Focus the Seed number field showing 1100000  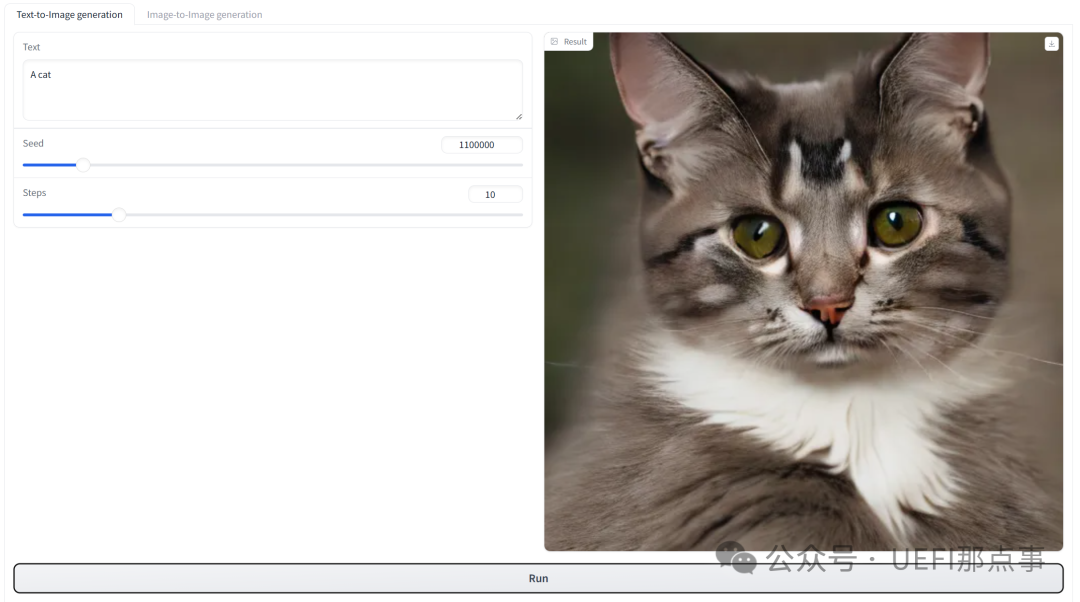(x=481, y=145)
